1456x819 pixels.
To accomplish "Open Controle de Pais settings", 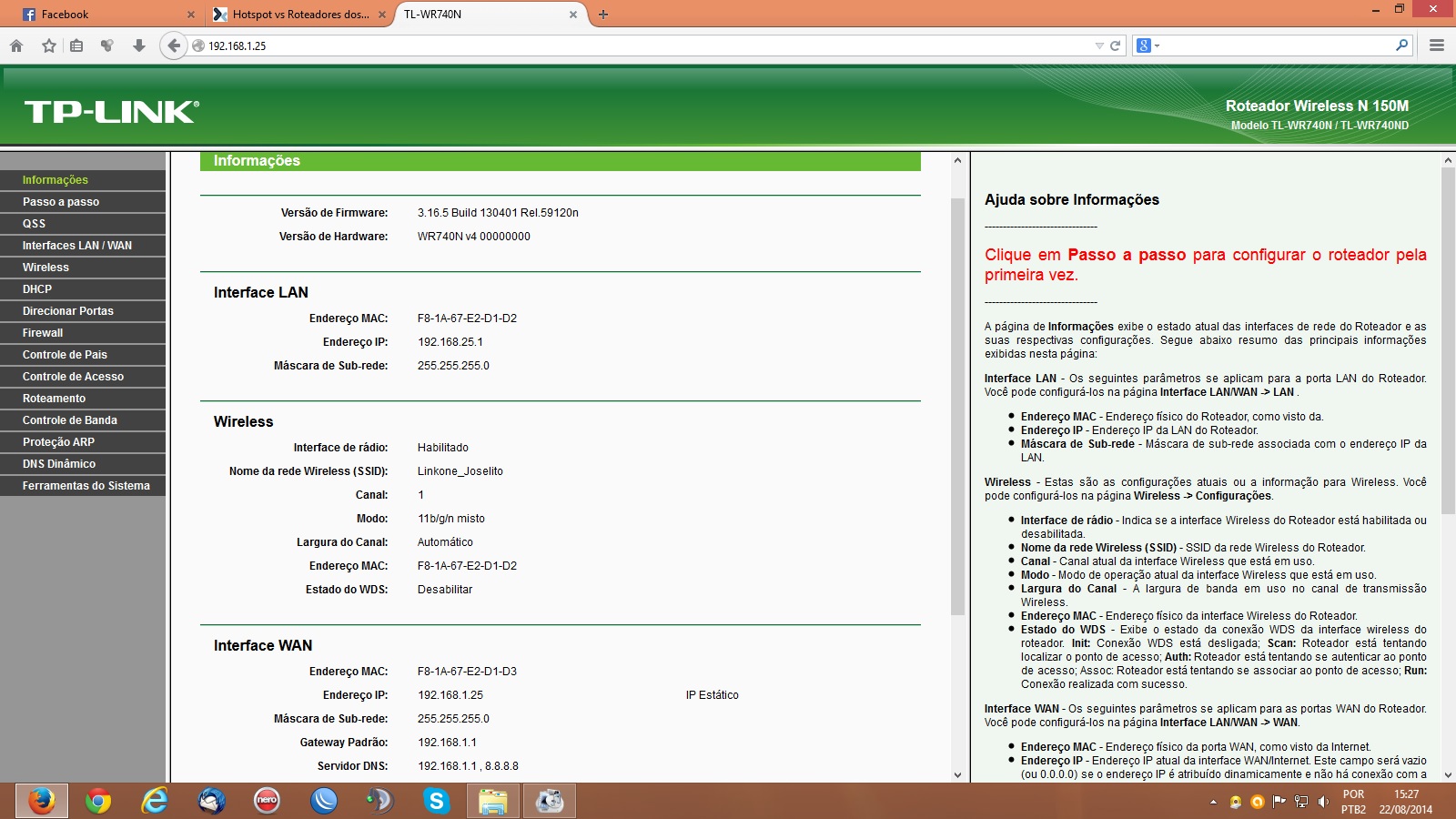I will (83, 355).
